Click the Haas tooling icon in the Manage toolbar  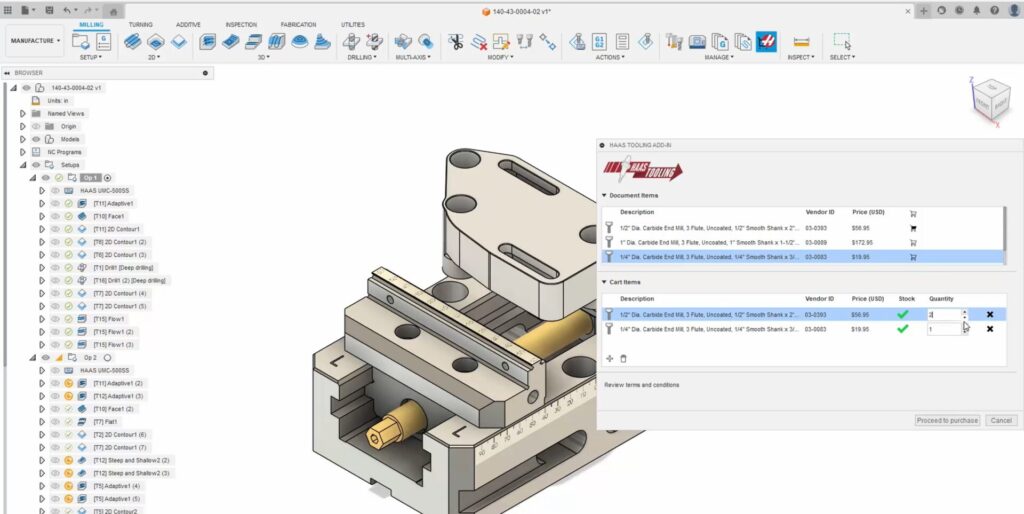766,42
